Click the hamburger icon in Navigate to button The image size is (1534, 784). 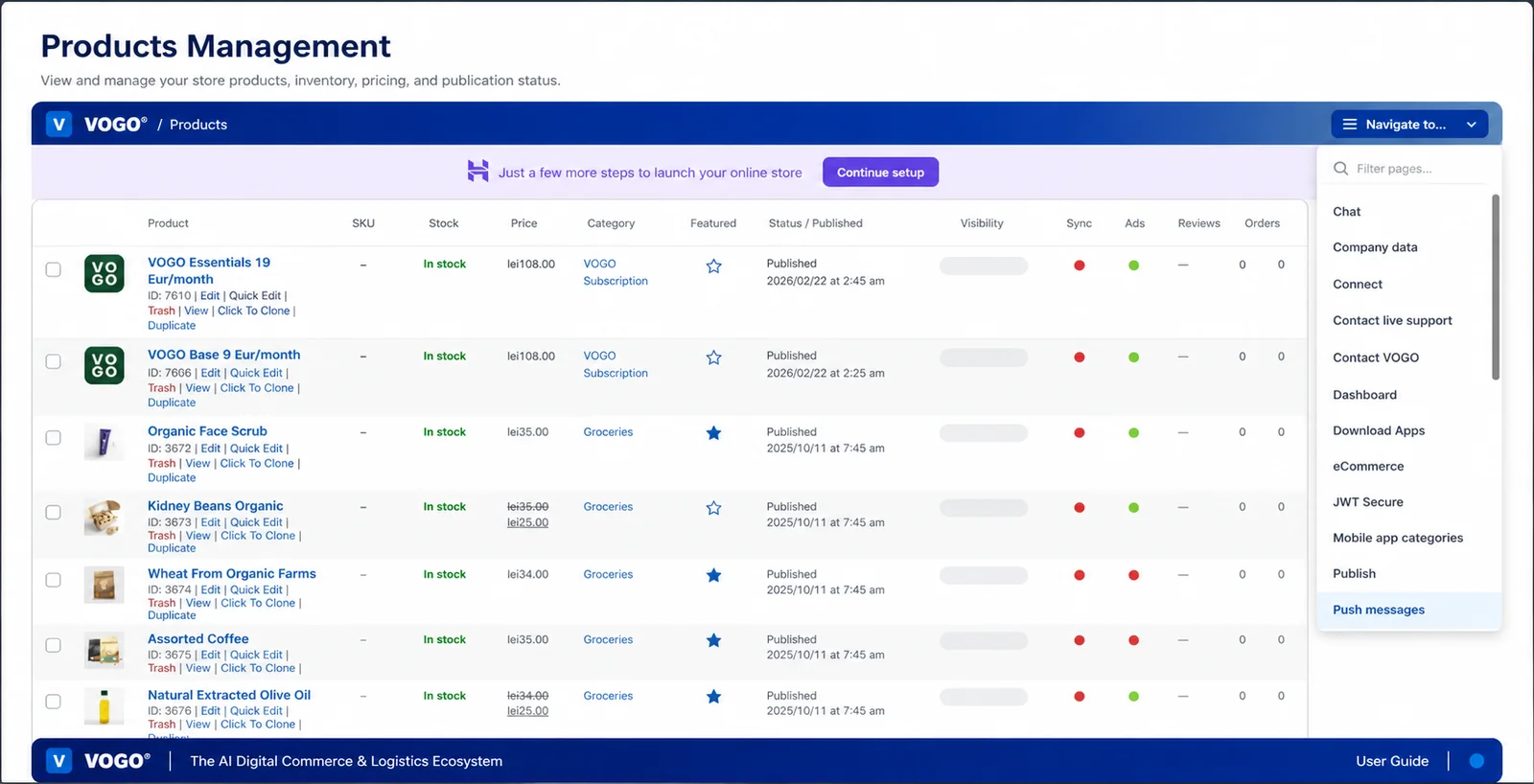click(1350, 124)
